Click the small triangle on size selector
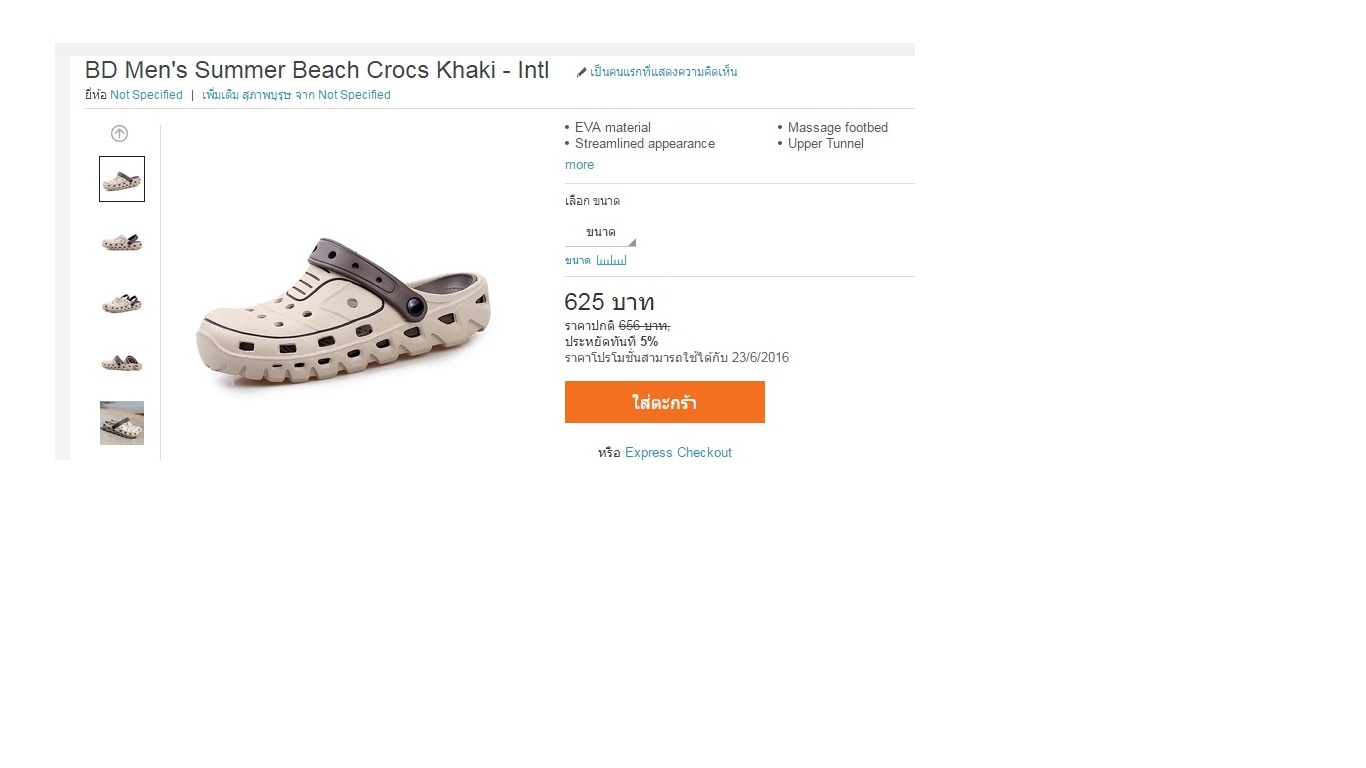Screen dimensions: 1366x768 [631, 242]
